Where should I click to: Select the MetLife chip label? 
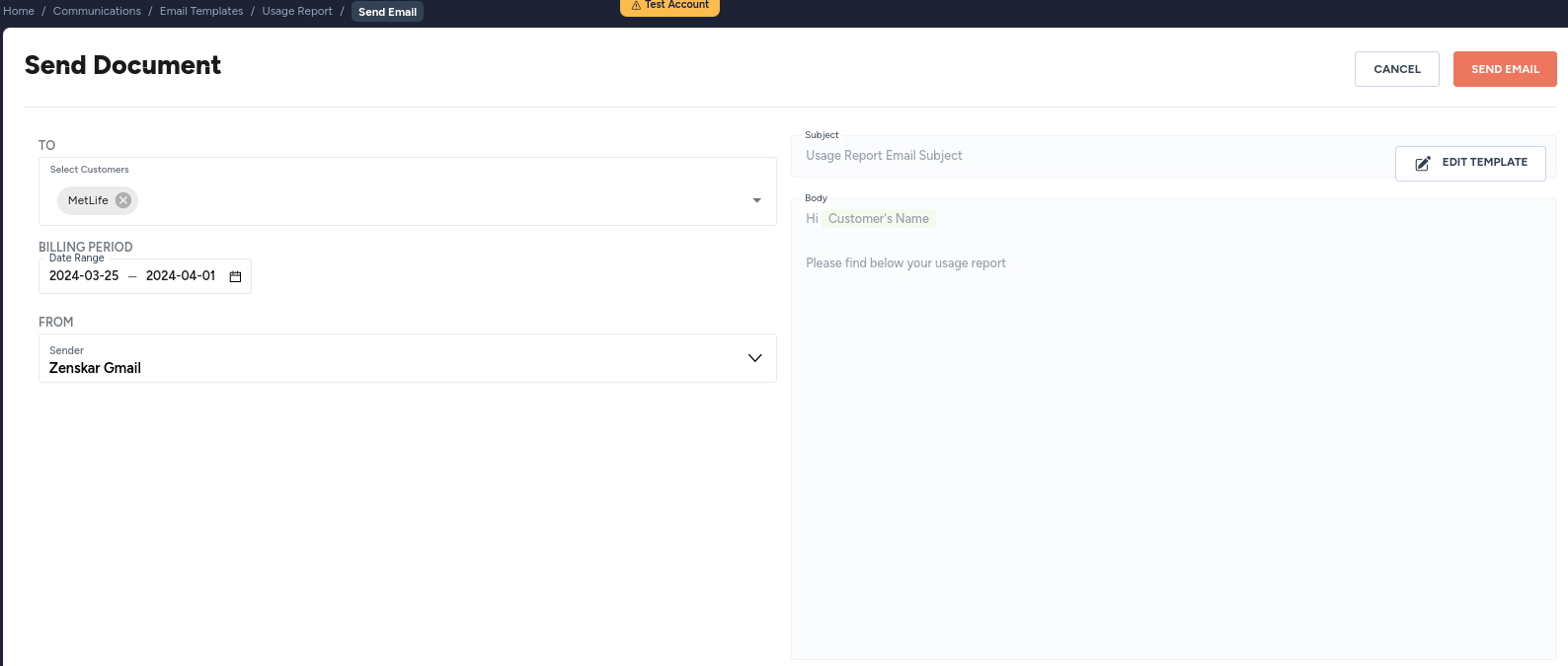point(88,200)
